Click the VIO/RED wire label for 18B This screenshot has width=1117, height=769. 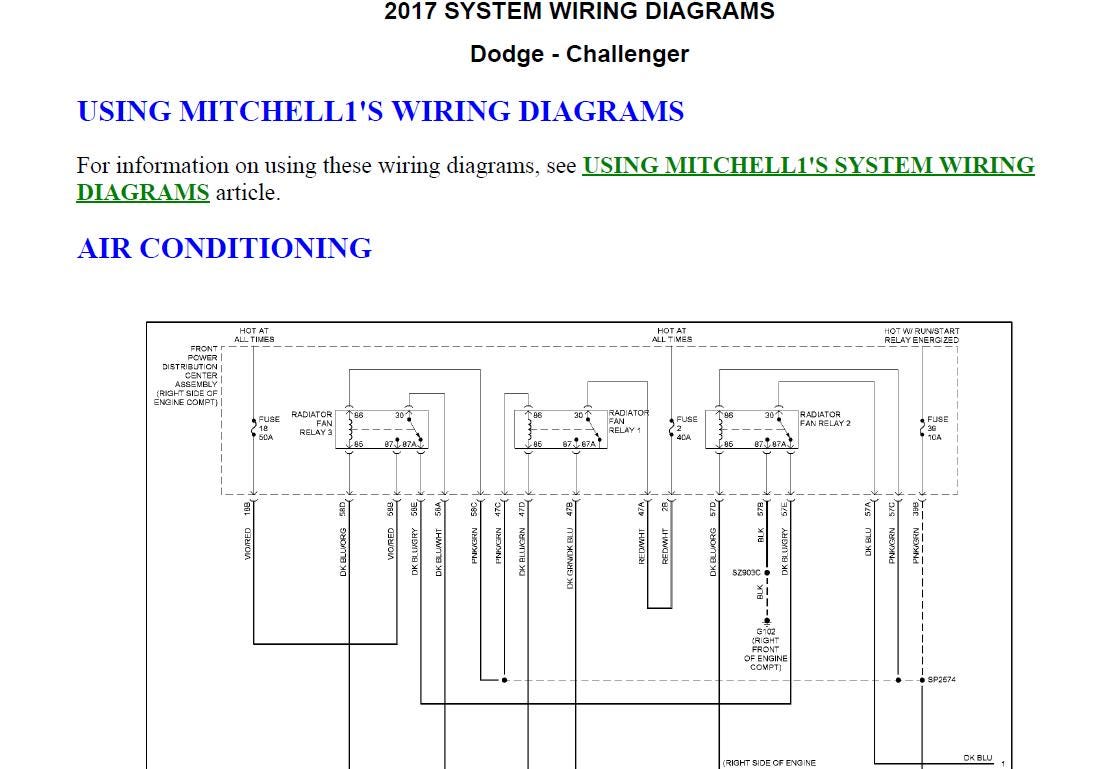click(248, 544)
